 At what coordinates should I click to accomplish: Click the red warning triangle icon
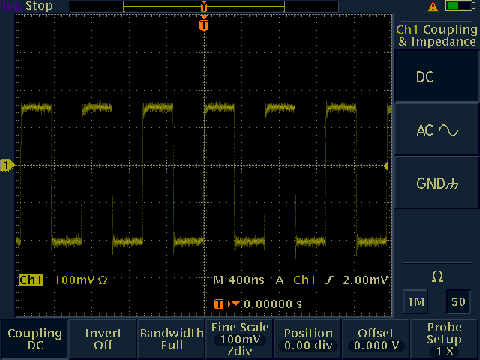pyautogui.click(x=433, y=7)
